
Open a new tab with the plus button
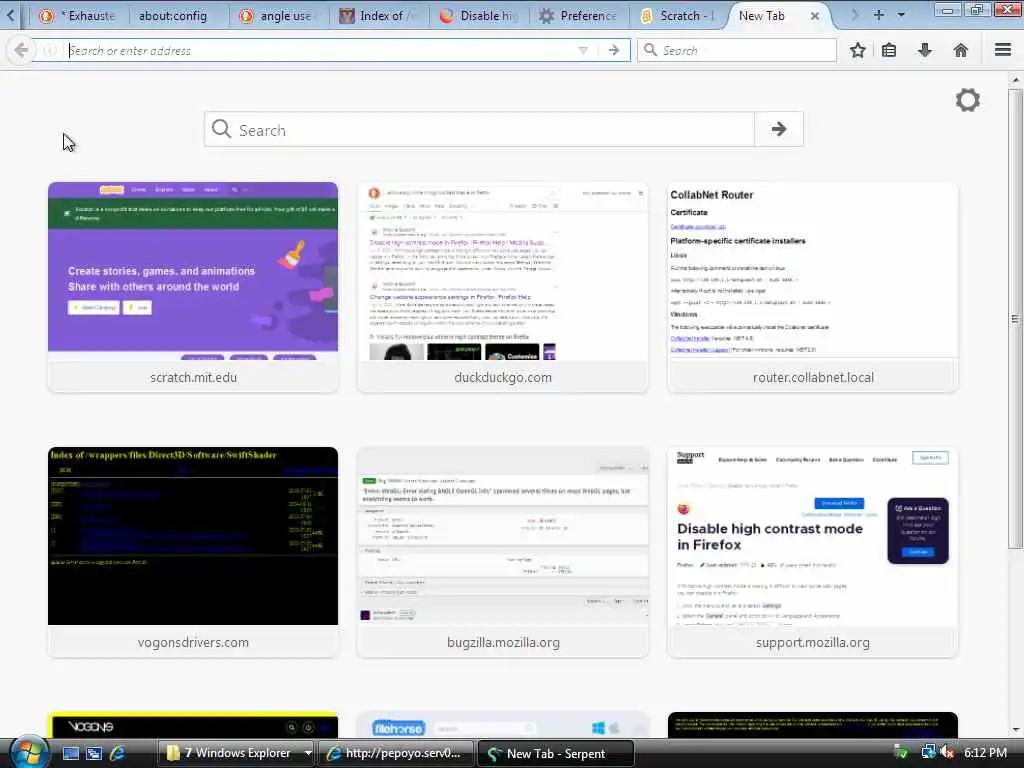coord(879,15)
